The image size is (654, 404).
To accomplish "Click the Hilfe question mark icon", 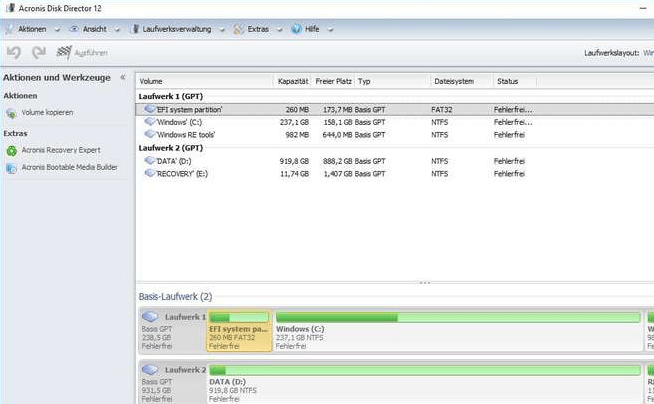I will pyautogui.click(x=296, y=29).
